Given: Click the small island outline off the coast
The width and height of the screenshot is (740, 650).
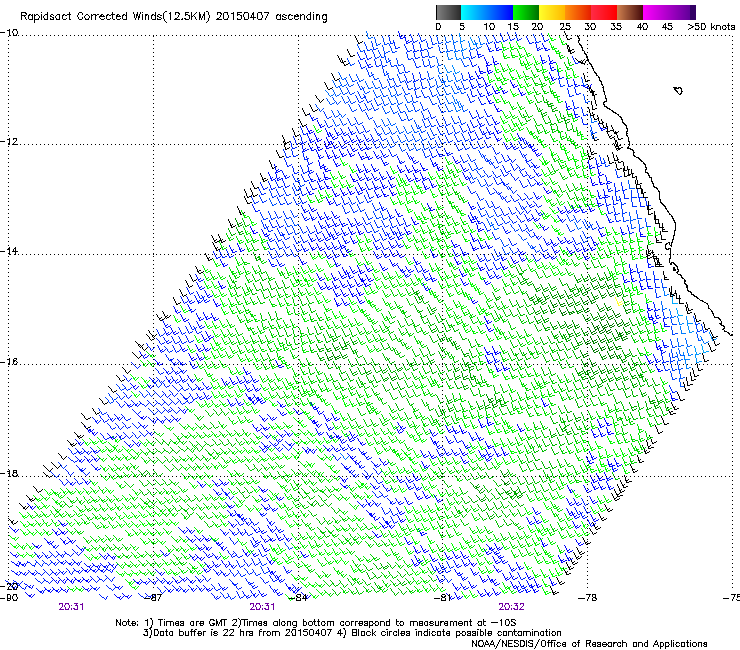Looking at the screenshot, I should pos(678,90).
